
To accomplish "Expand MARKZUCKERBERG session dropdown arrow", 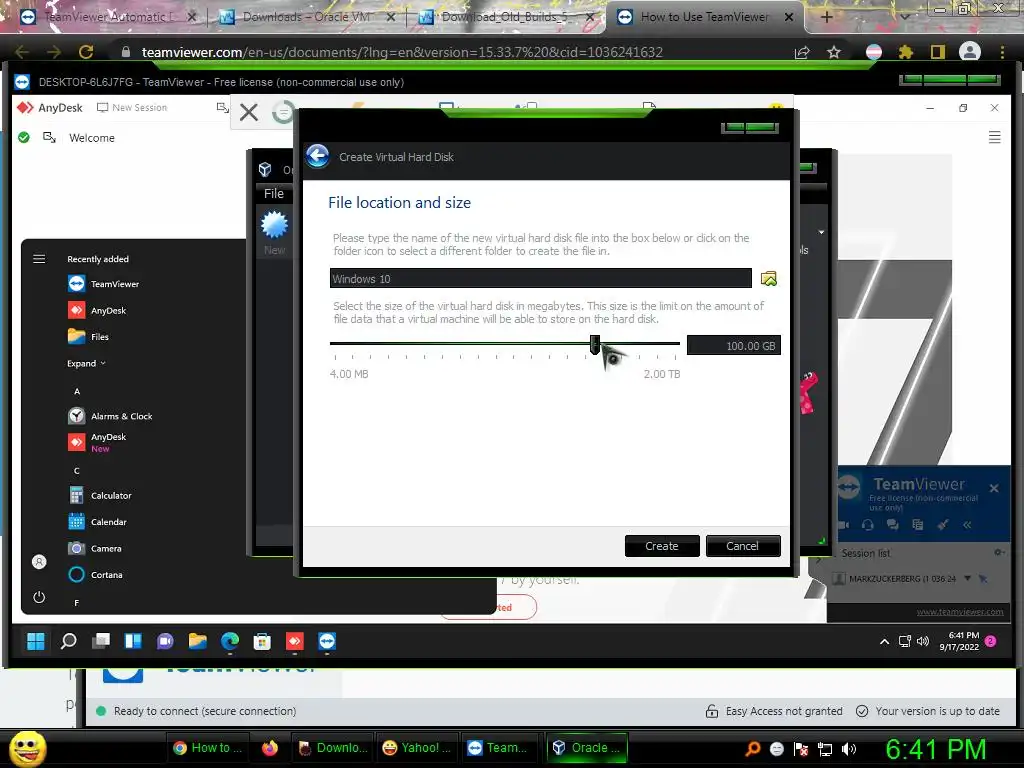I will pos(967,578).
